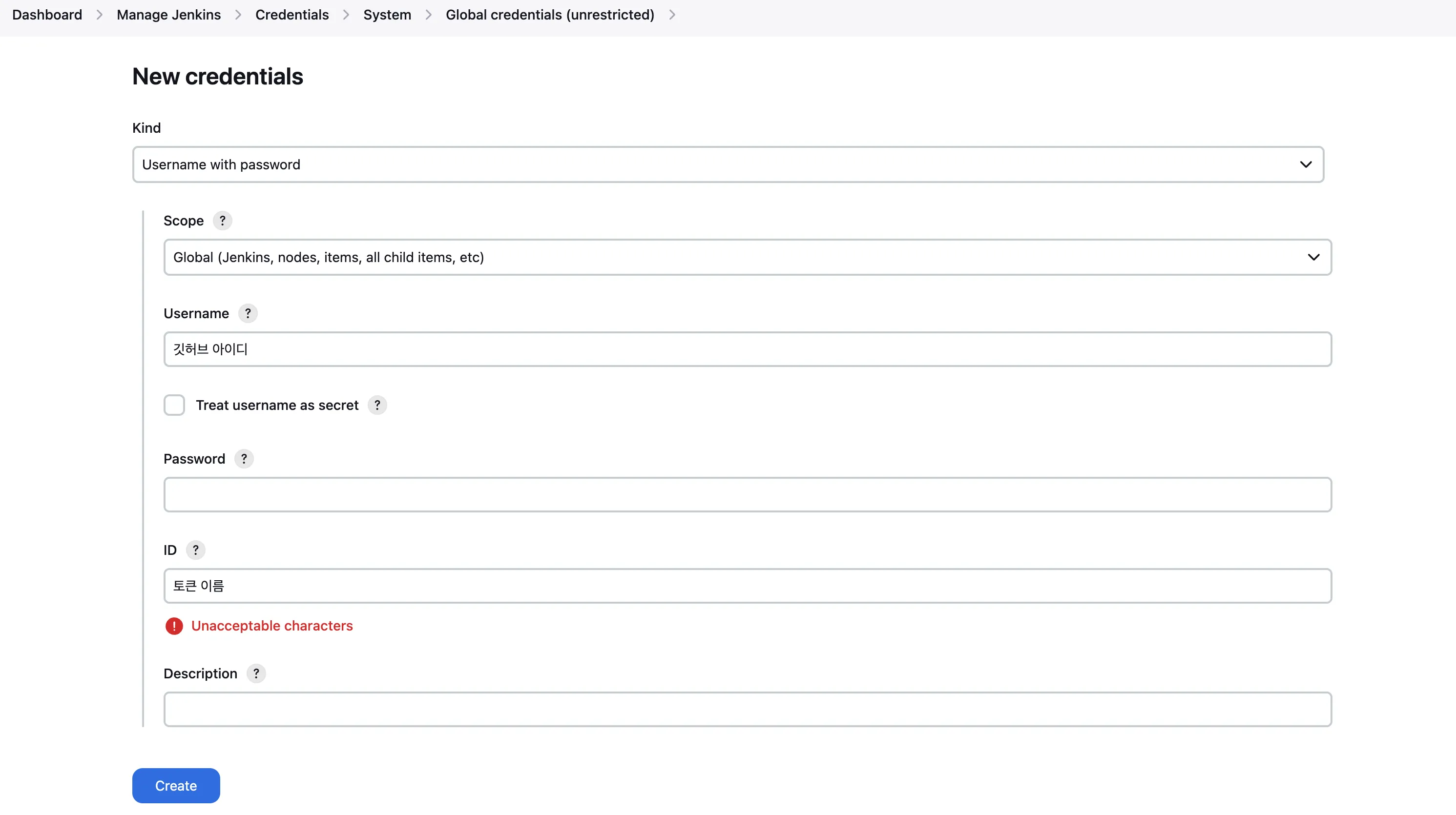Click the breadcrumb separator after Dashboard
The width and height of the screenshot is (1456, 815).
pyautogui.click(x=100, y=15)
